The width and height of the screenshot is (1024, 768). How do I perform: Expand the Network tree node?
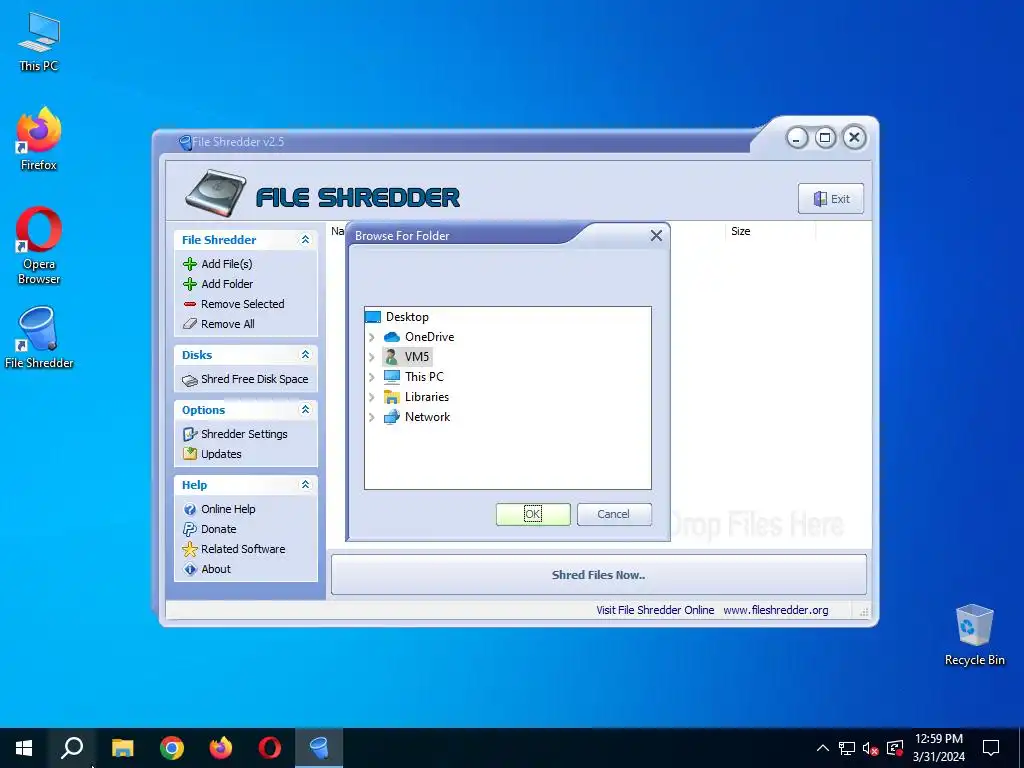(372, 417)
